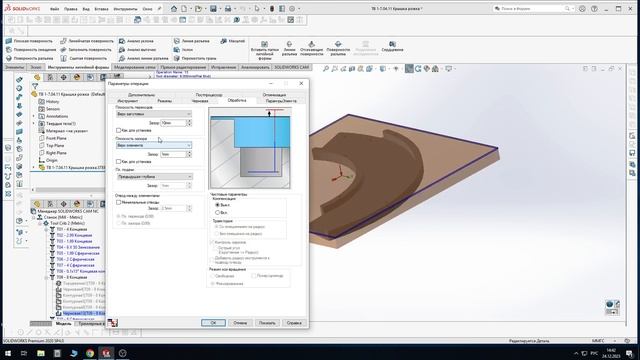Click Сшитая поверхность icon
Image resolution: width=640 pixels, height=360 pixels.
click(x=63, y=58)
